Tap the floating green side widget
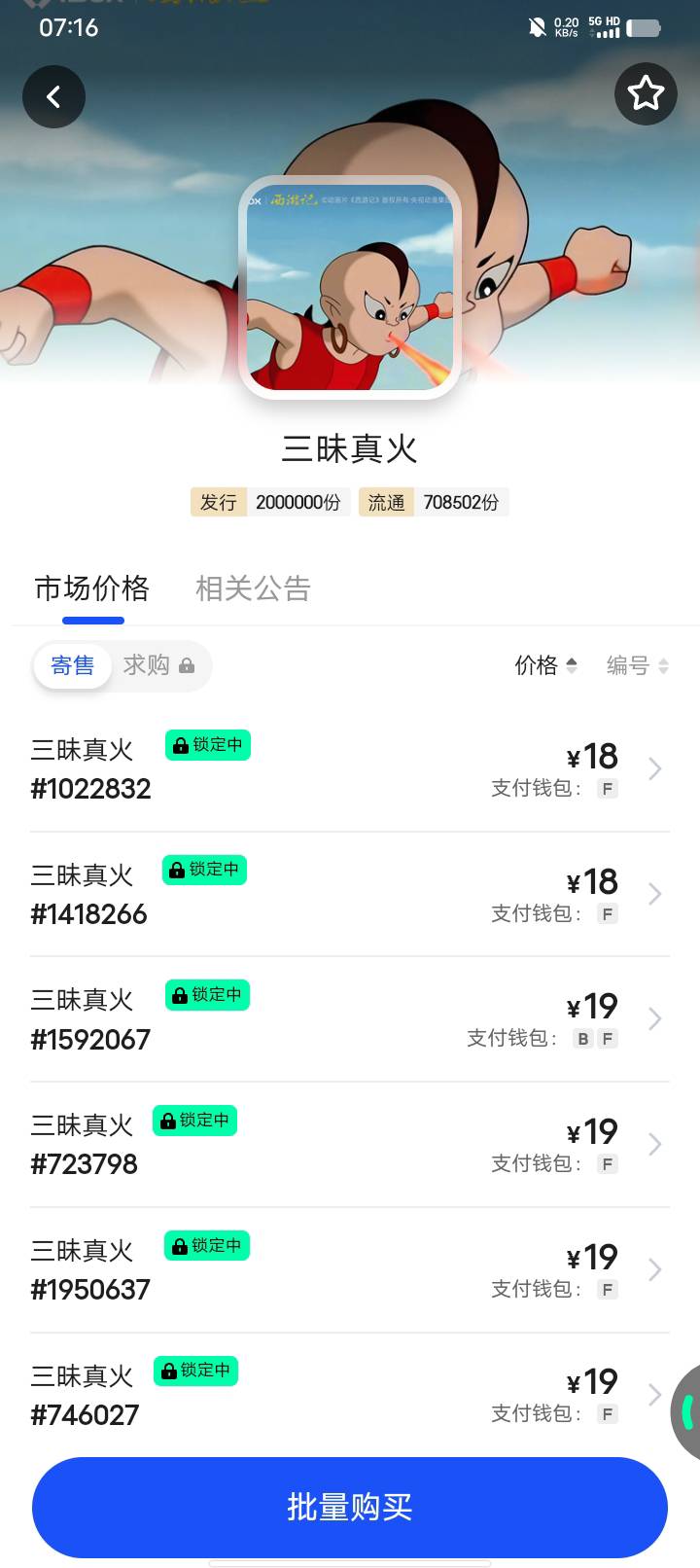Viewport: 700px width, 1568px height. click(x=686, y=1410)
